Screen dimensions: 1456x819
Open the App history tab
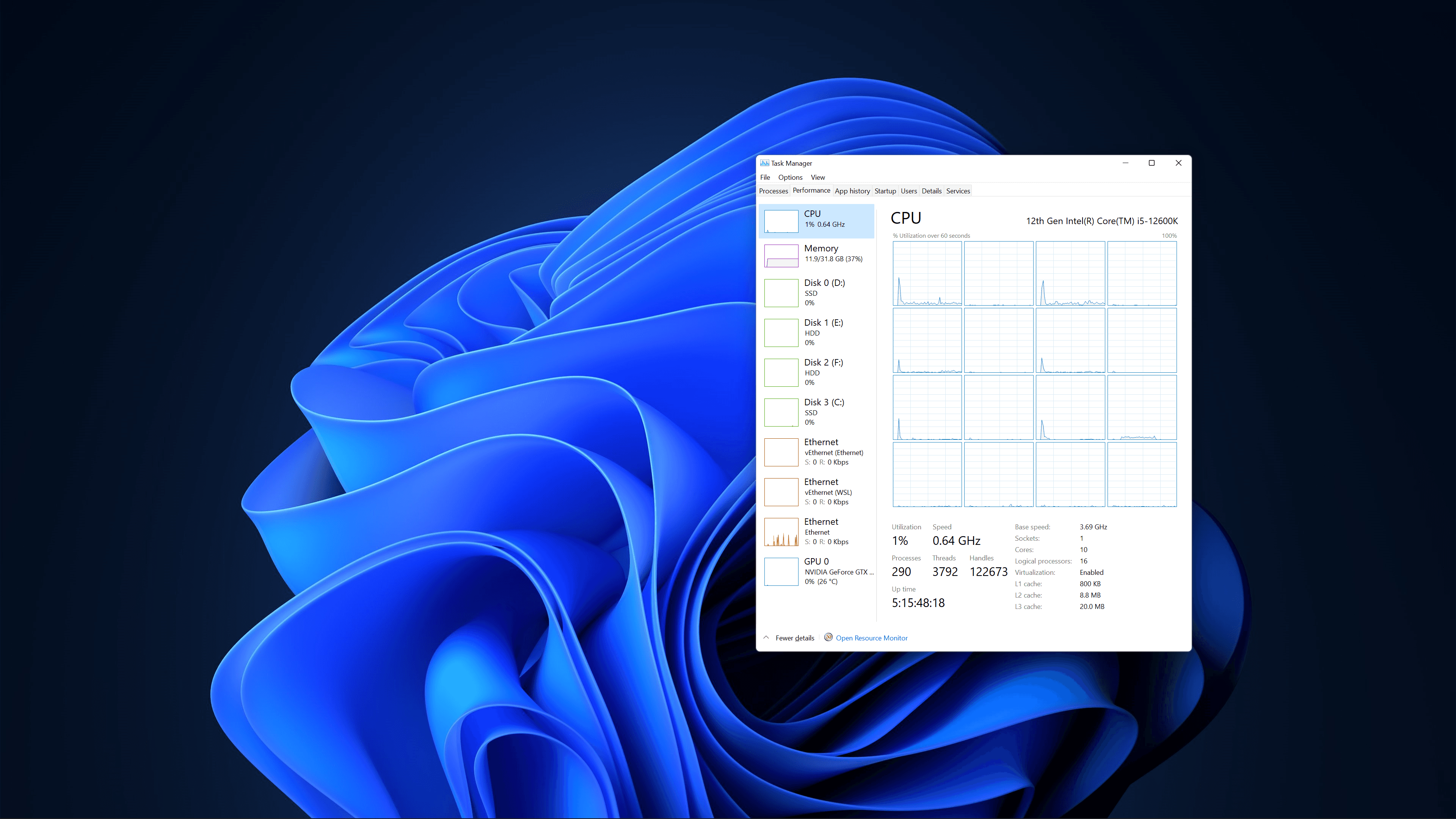pyautogui.click(x=852, y=190)
